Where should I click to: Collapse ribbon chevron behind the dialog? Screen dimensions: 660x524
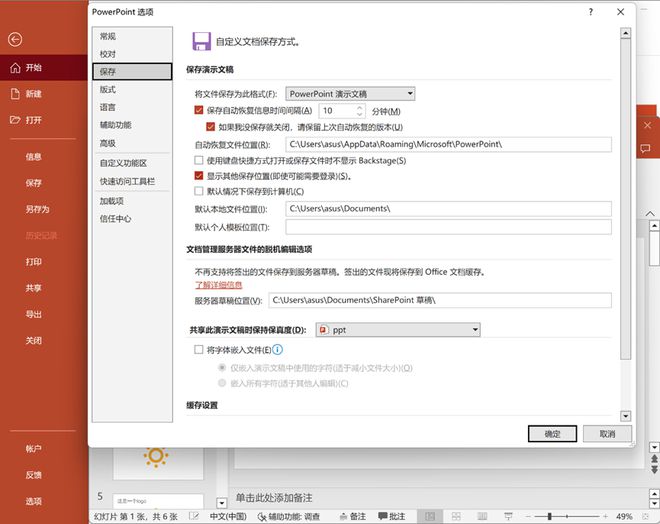(x=650, y=213)
